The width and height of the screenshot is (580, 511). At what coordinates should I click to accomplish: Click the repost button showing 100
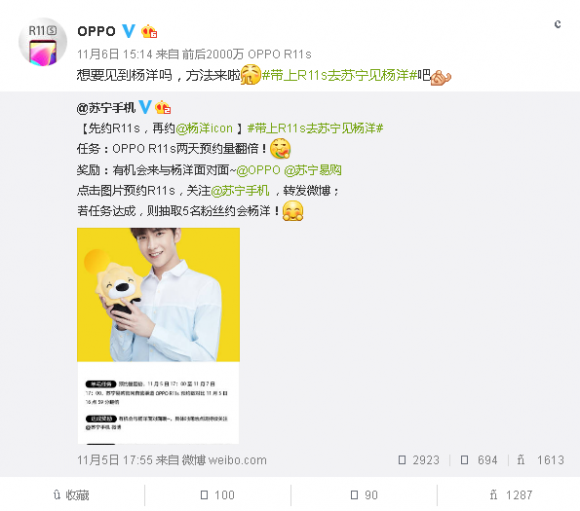point(218,495)
